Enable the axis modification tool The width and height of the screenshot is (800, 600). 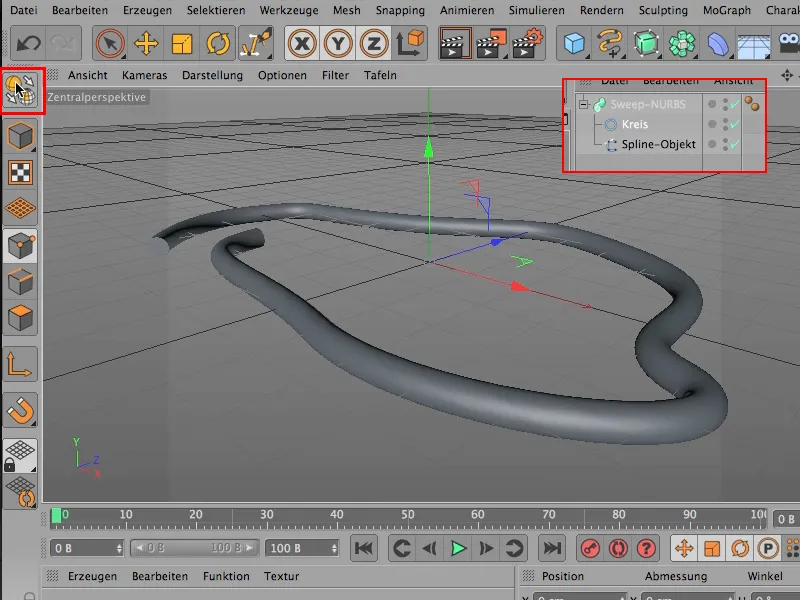20,364
